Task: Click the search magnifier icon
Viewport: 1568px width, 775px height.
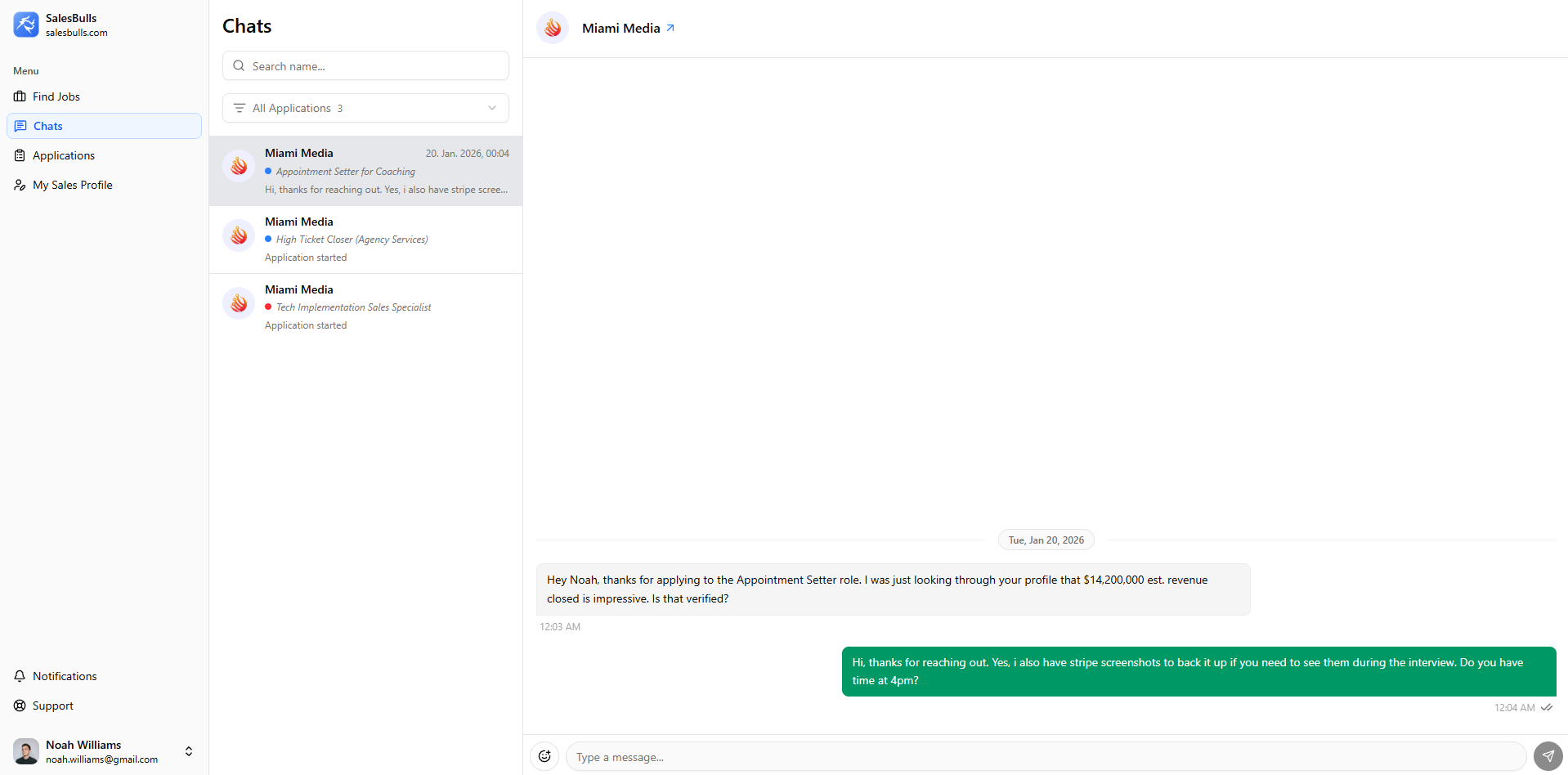Action: pyautogui.click(x=238, y=65)
